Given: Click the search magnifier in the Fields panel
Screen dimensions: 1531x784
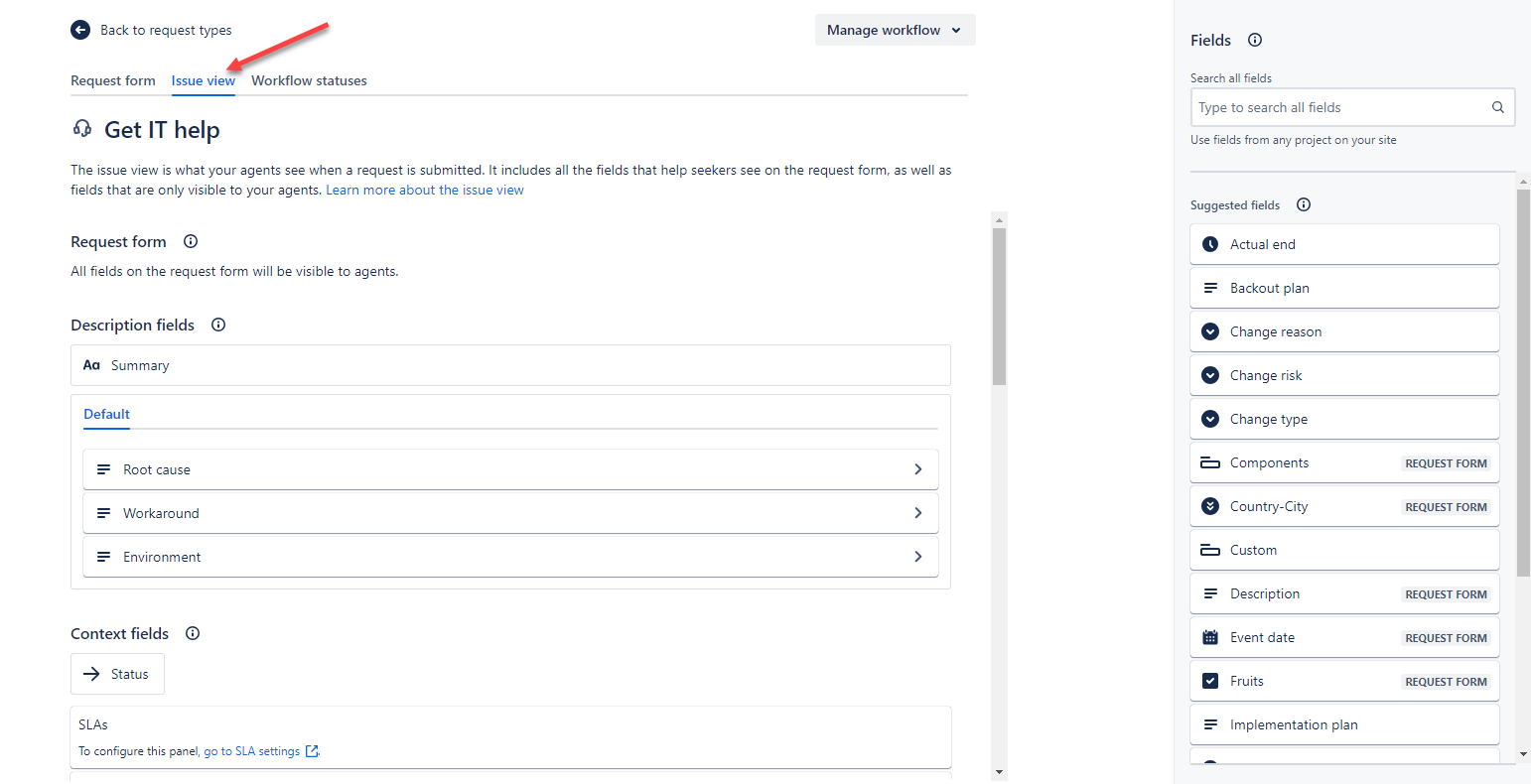Looking at the screenshot, I should [1497, 106].
